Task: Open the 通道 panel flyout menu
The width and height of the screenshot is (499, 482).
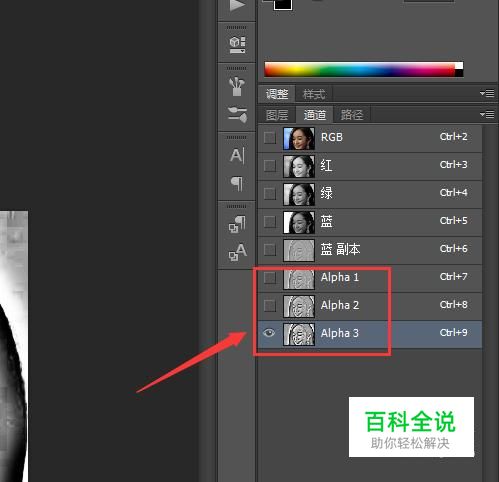Action: tap(487, 115)
